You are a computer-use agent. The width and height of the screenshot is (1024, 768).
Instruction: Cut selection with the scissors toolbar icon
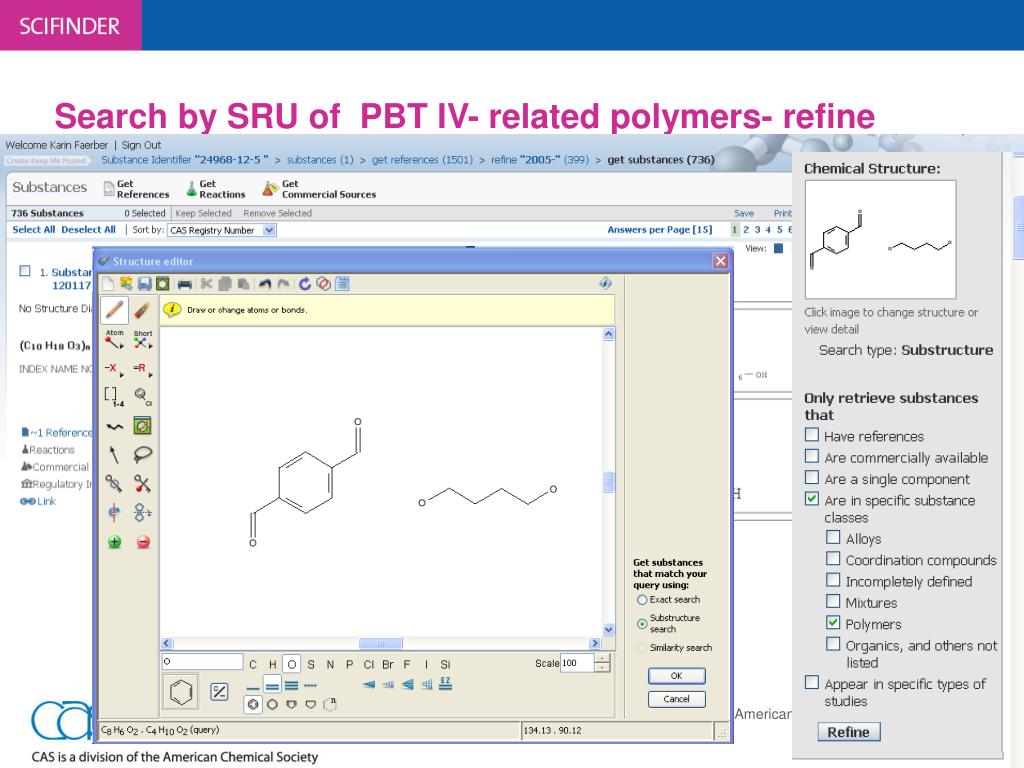click(206, 283)
